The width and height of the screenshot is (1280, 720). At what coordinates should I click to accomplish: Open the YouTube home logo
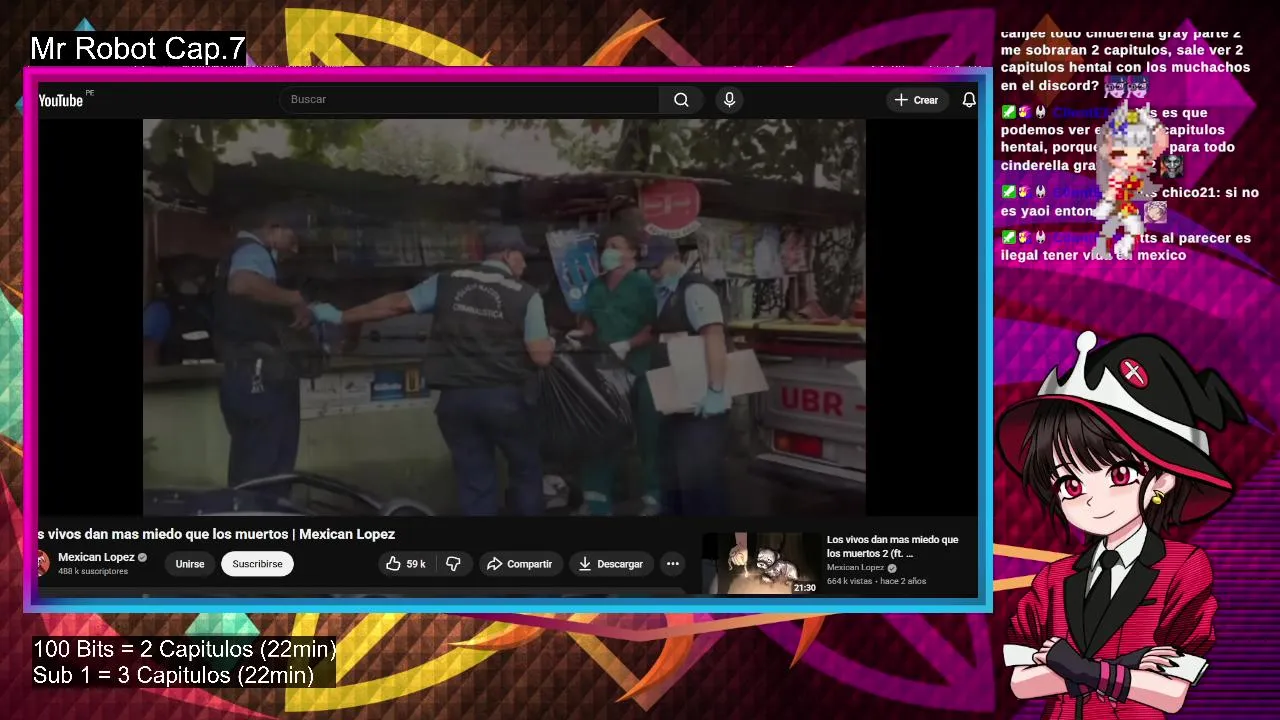click(x=61, y=100)
